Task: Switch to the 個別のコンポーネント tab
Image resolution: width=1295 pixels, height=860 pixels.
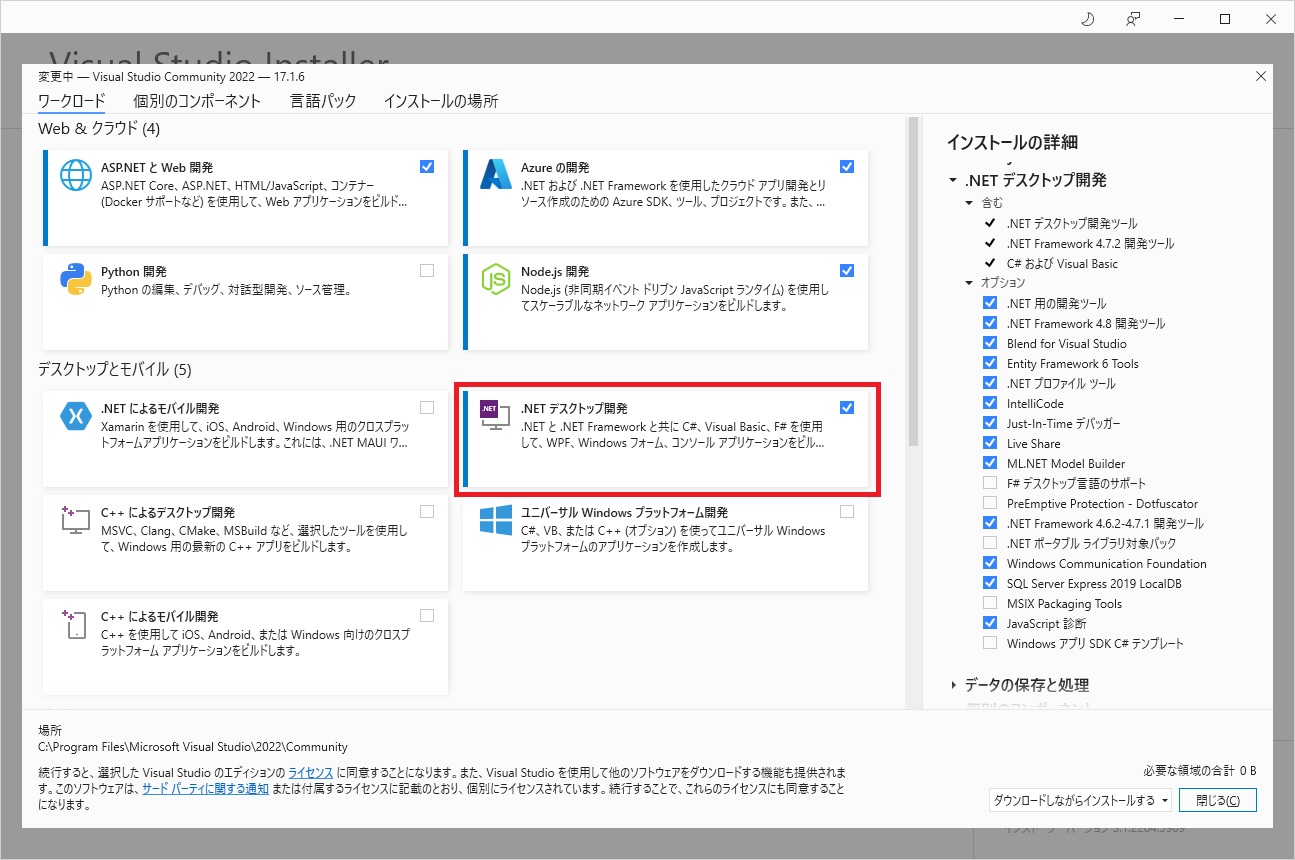Action: tap(197, 101)
